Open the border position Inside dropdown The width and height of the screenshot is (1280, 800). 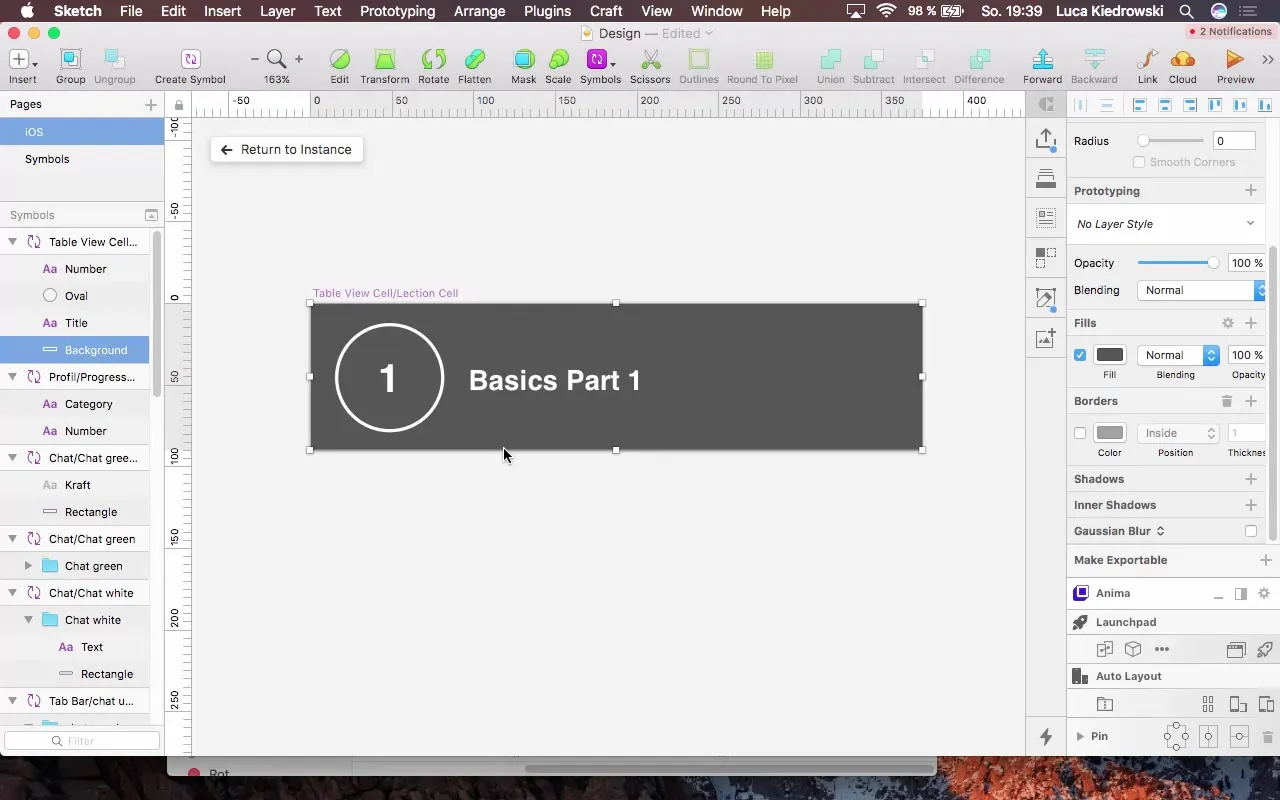(x=1178, y=433)
